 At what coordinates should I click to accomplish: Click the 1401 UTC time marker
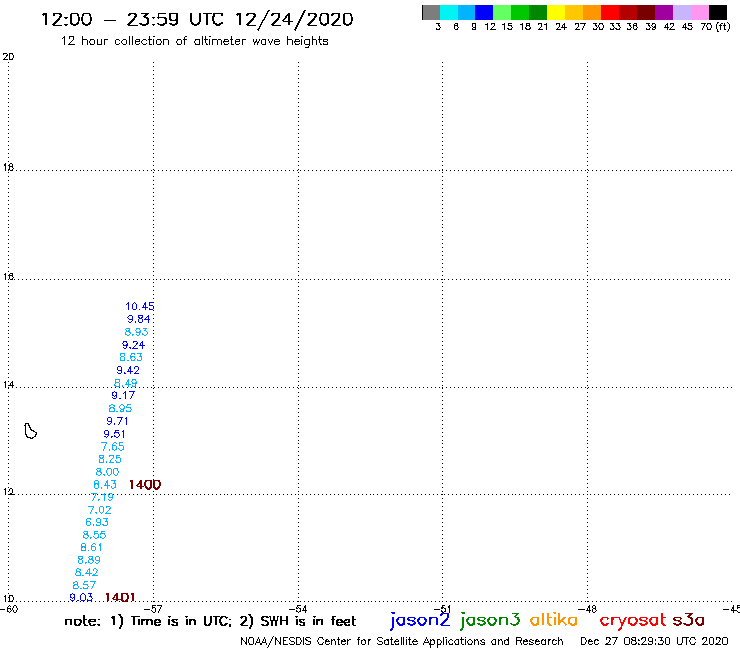click(120, 597)
